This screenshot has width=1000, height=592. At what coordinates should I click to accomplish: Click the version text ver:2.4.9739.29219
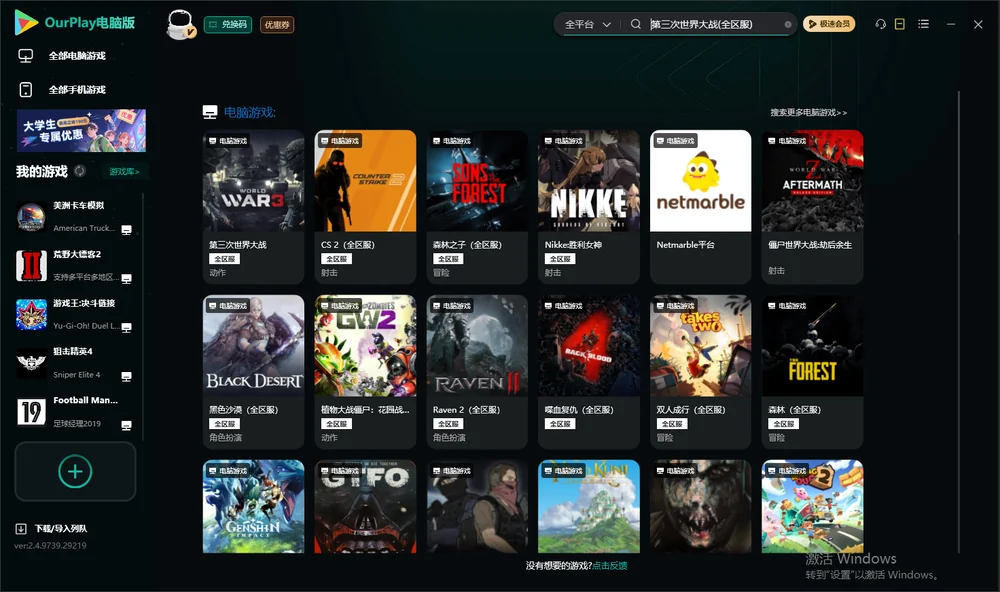tap(50, 546)
